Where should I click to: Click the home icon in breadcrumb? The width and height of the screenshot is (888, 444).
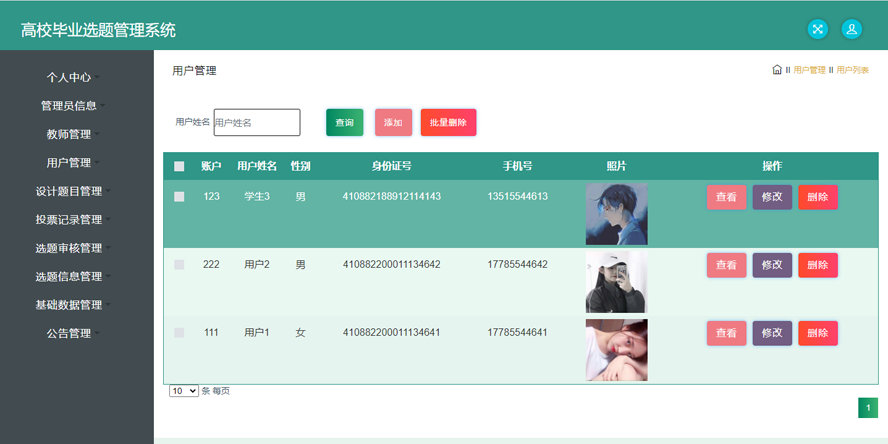coord(777,70)
